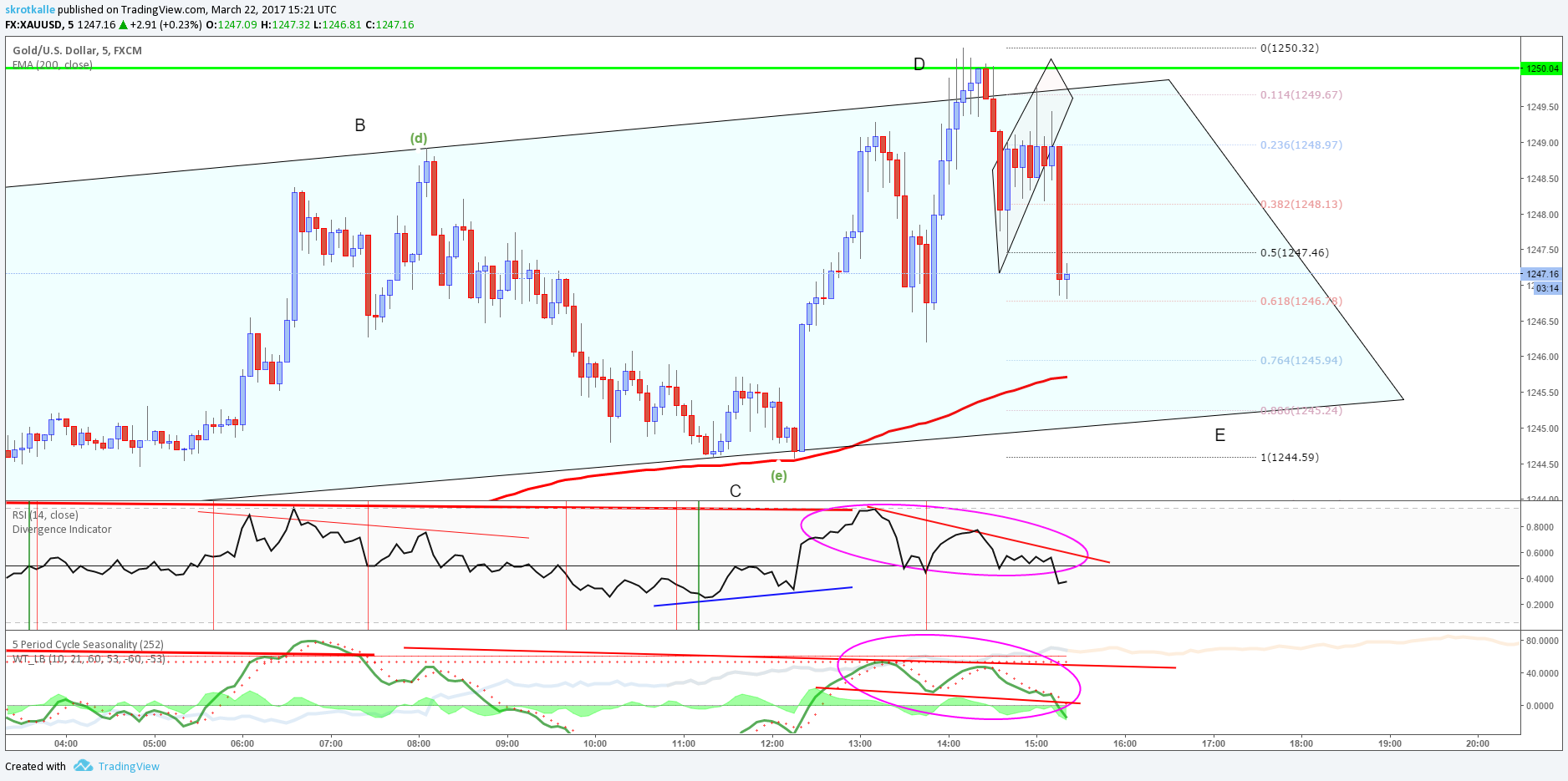Screen dimensions: 1568x781
Task: Click the wave label C
Action: coord(736,491)
